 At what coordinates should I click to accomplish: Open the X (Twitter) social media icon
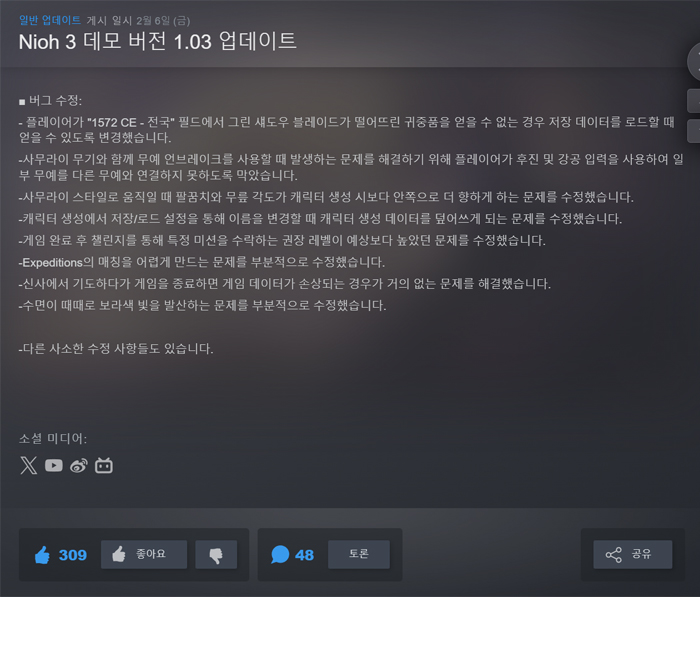click(x=29, y=465)
